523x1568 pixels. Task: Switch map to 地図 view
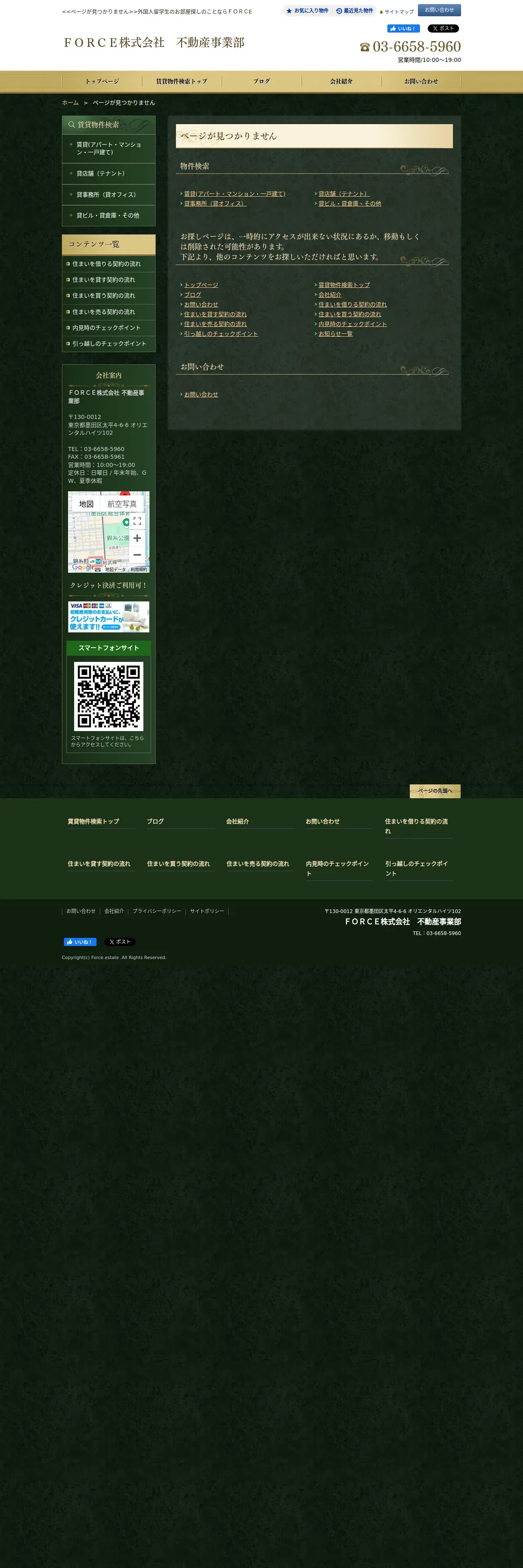86,504
